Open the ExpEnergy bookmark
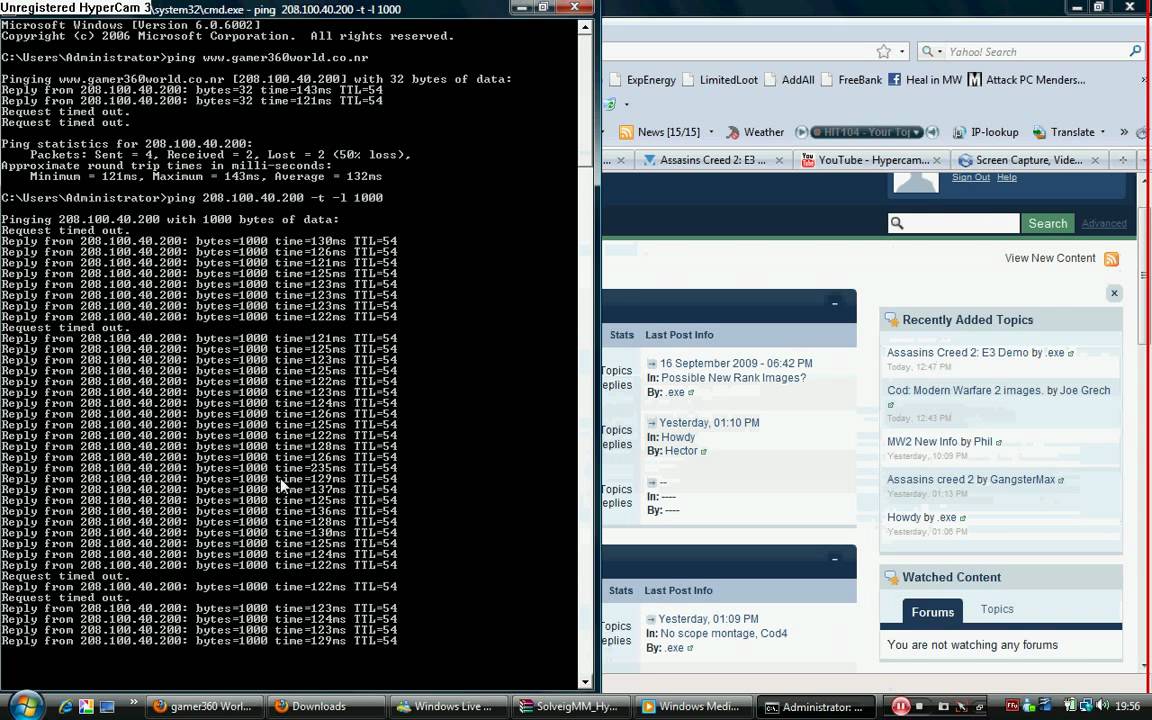The height and width of the screenshot is (720, 1152). click(x=642, y=80)
